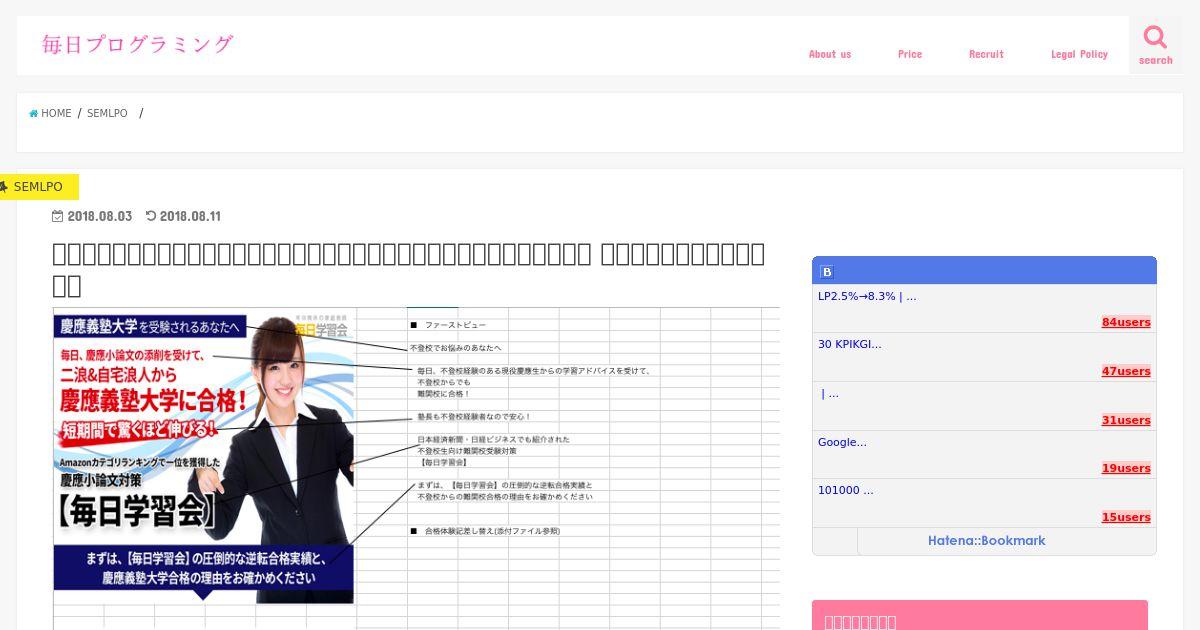Click the refresh icon beside 2018.08.11
This screenshot has height=630, width=1200.
[151, 216]
